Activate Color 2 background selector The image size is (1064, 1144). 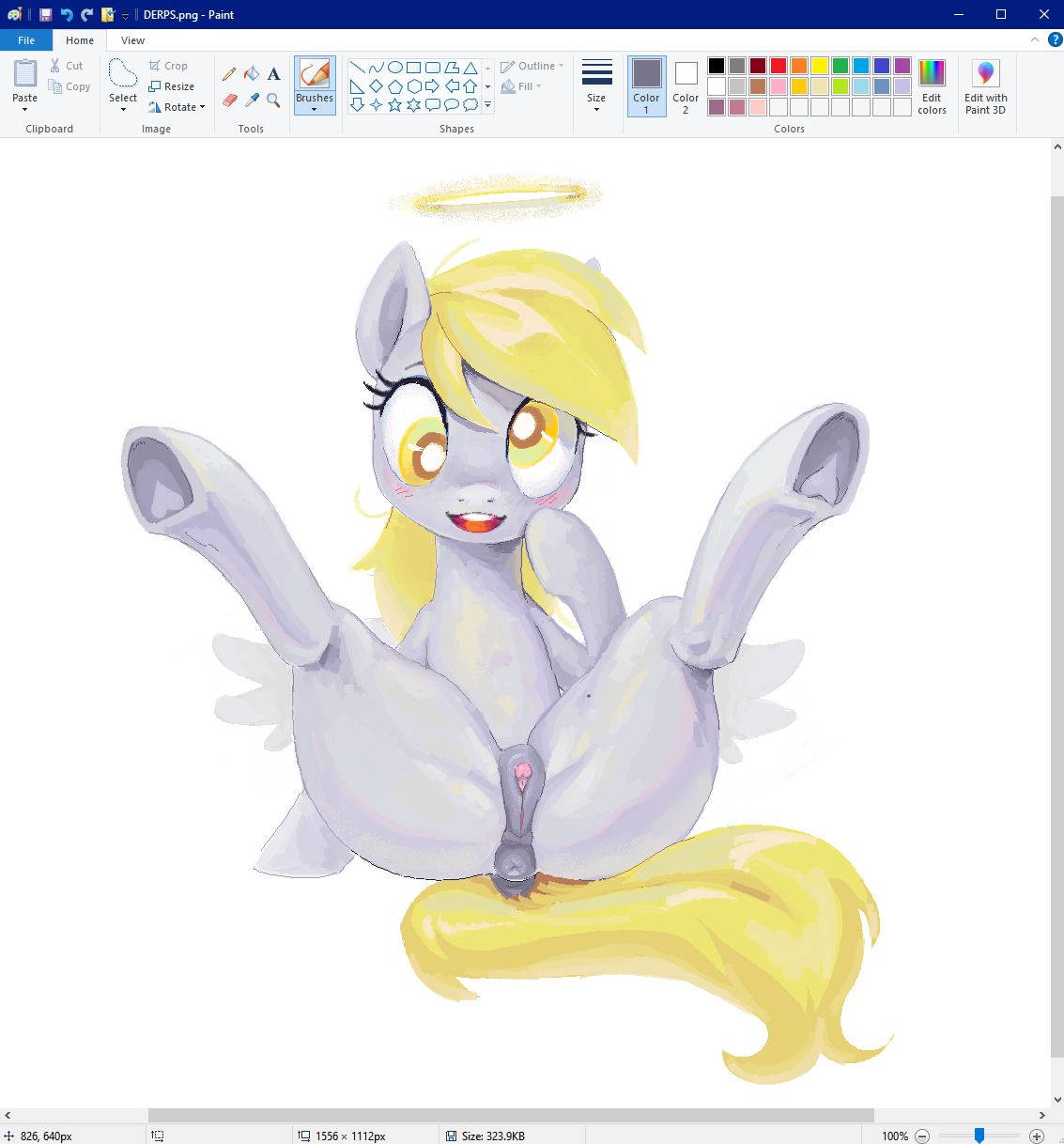(x=686, y=85)
